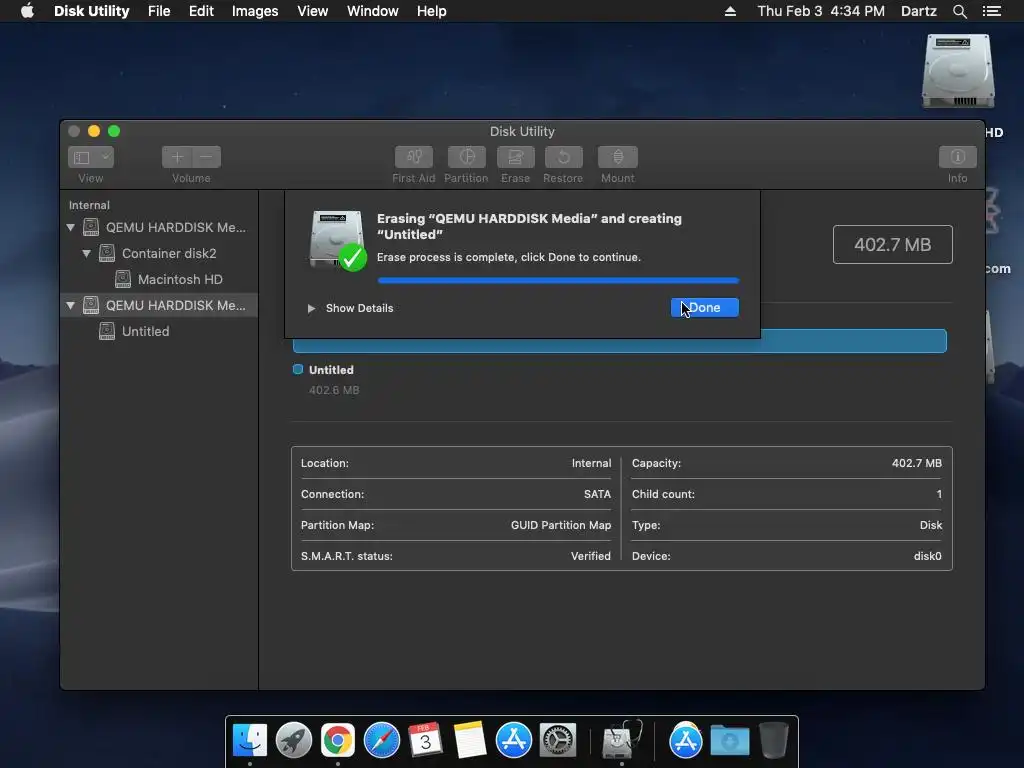Open the View menu in menu bar

(312, 11)
